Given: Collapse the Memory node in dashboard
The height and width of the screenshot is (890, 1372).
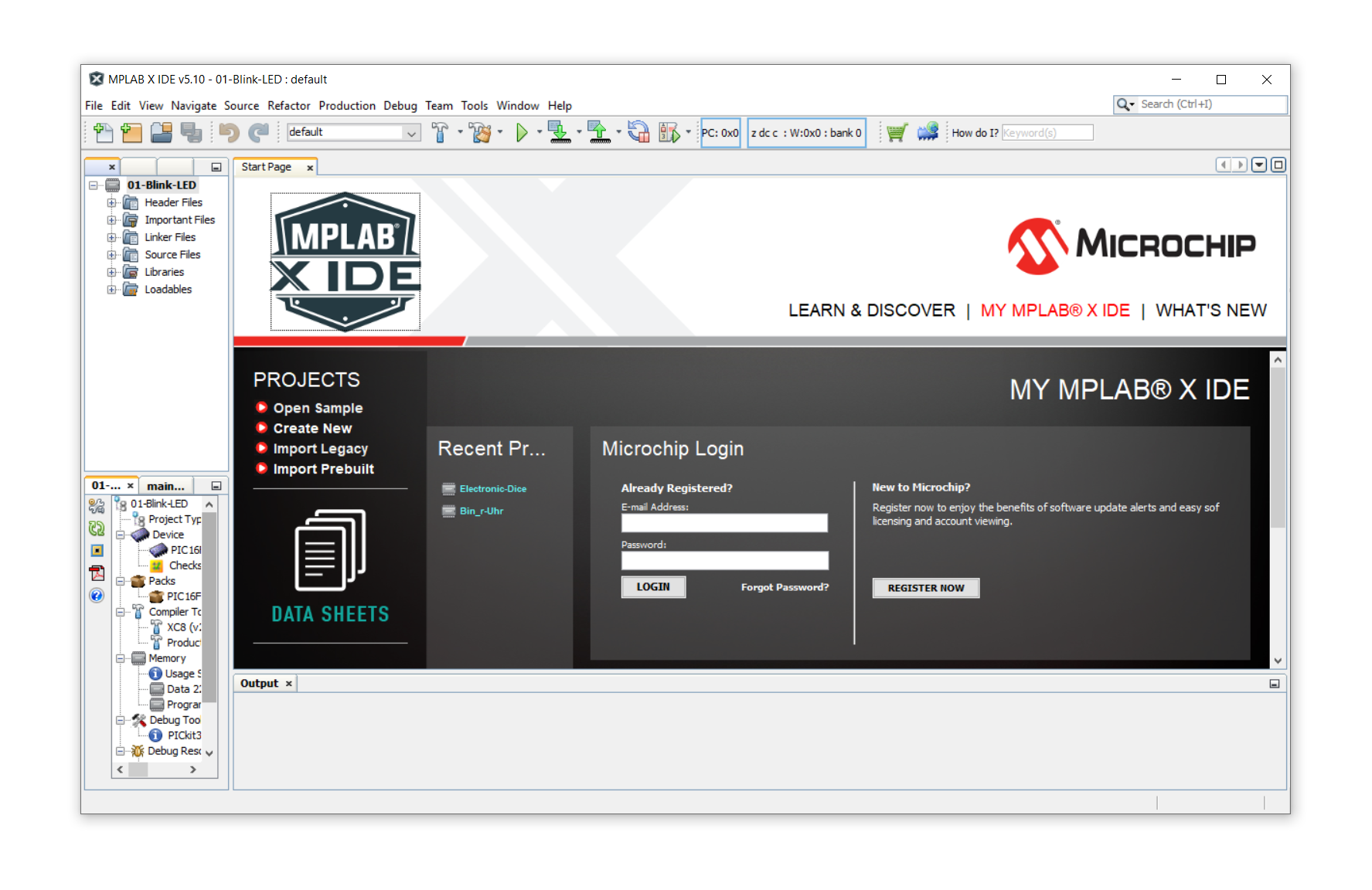Looking at the screenshot, I should click(121, 658).
